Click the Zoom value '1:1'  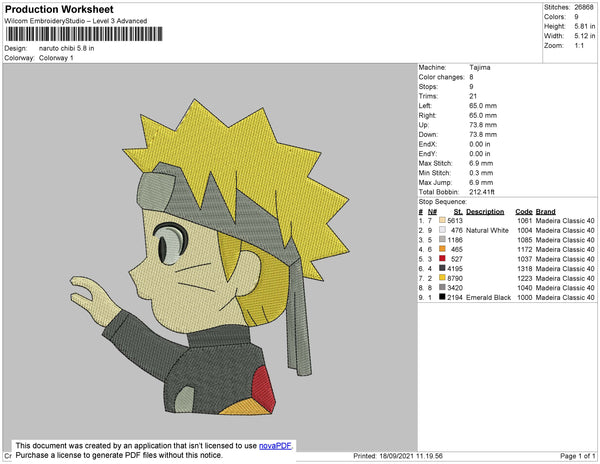click(579, 46)
